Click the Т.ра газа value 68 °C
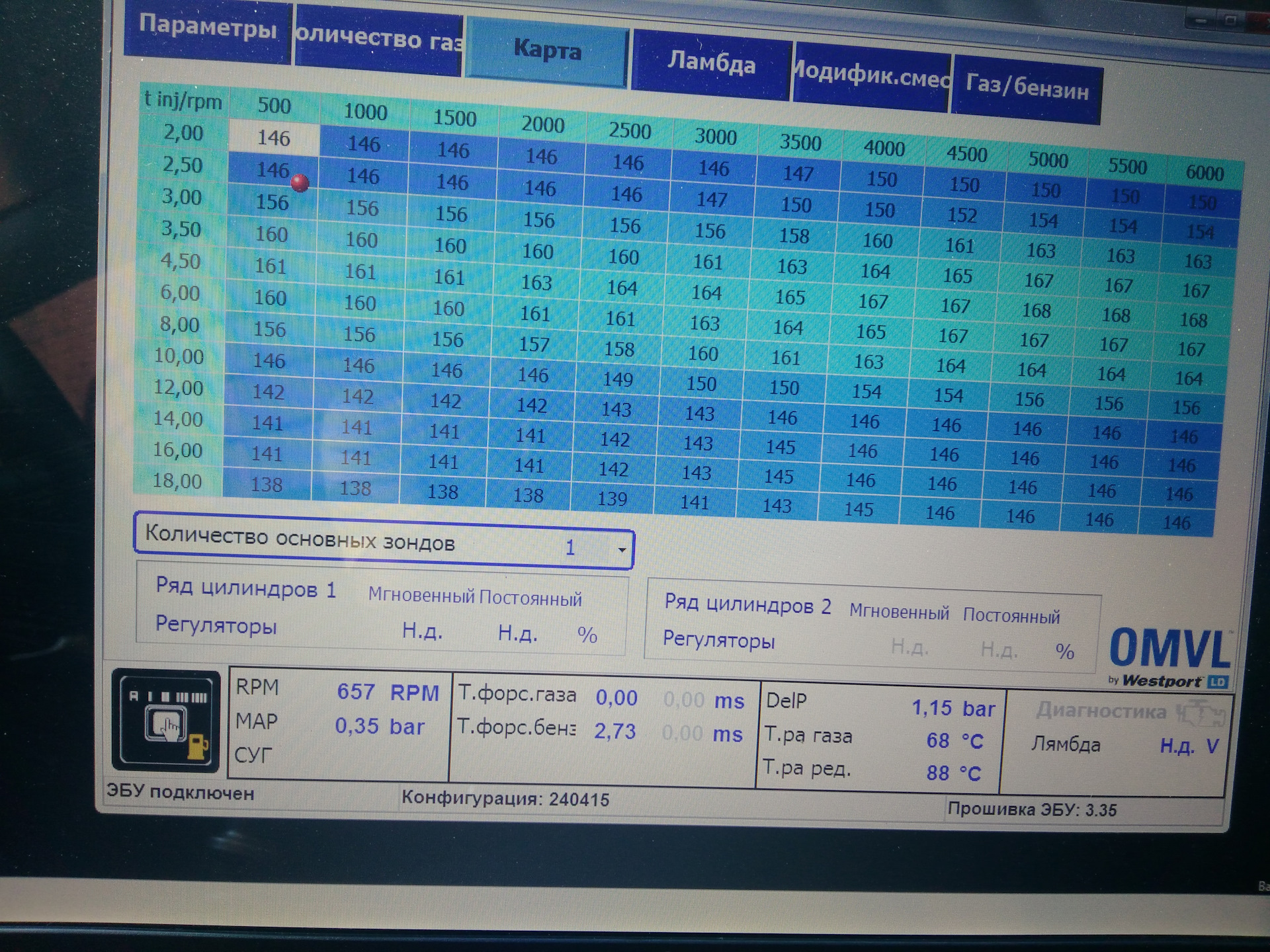Viewport: 1270px width, 952px height. (954, 741)
